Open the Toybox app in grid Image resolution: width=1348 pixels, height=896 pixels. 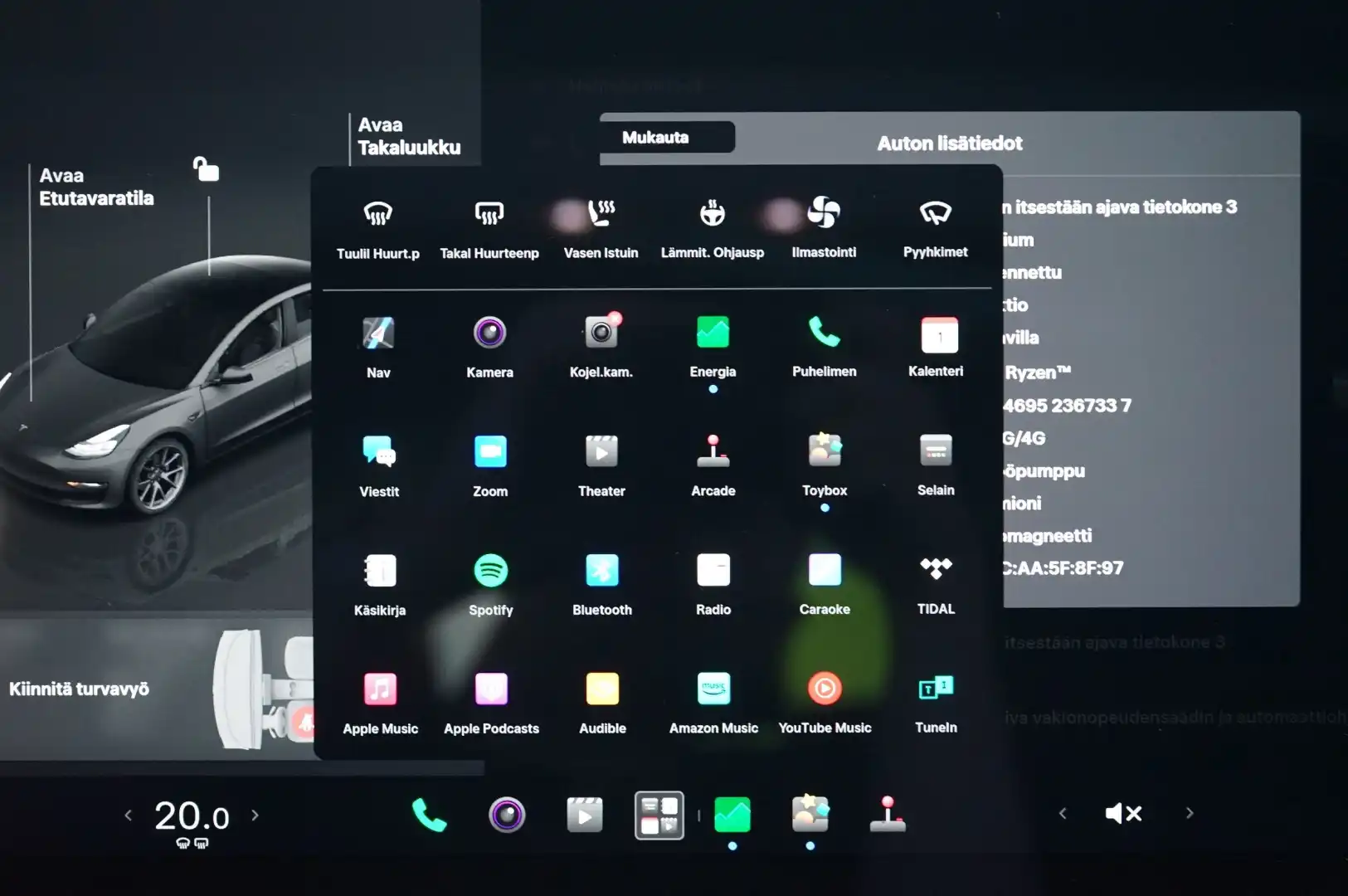coord(825,466)
